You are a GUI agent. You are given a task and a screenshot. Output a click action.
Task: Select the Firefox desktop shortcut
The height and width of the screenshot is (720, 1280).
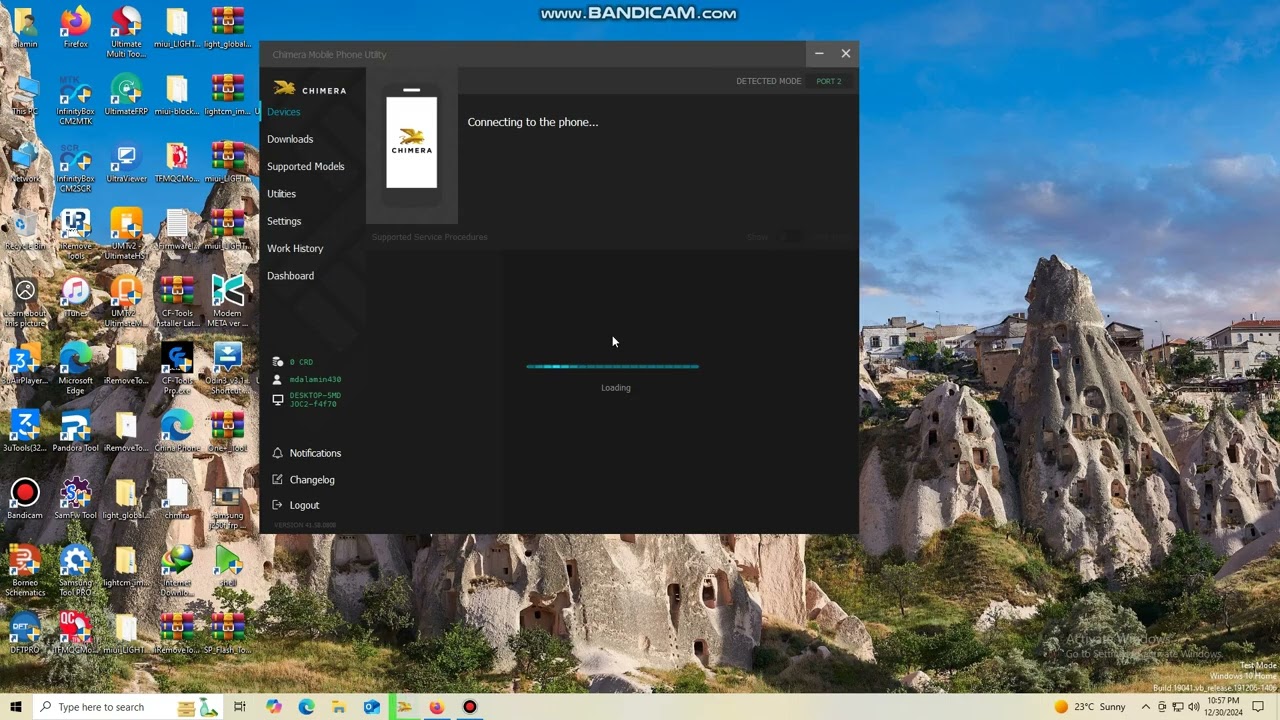(x=75, y=28)
